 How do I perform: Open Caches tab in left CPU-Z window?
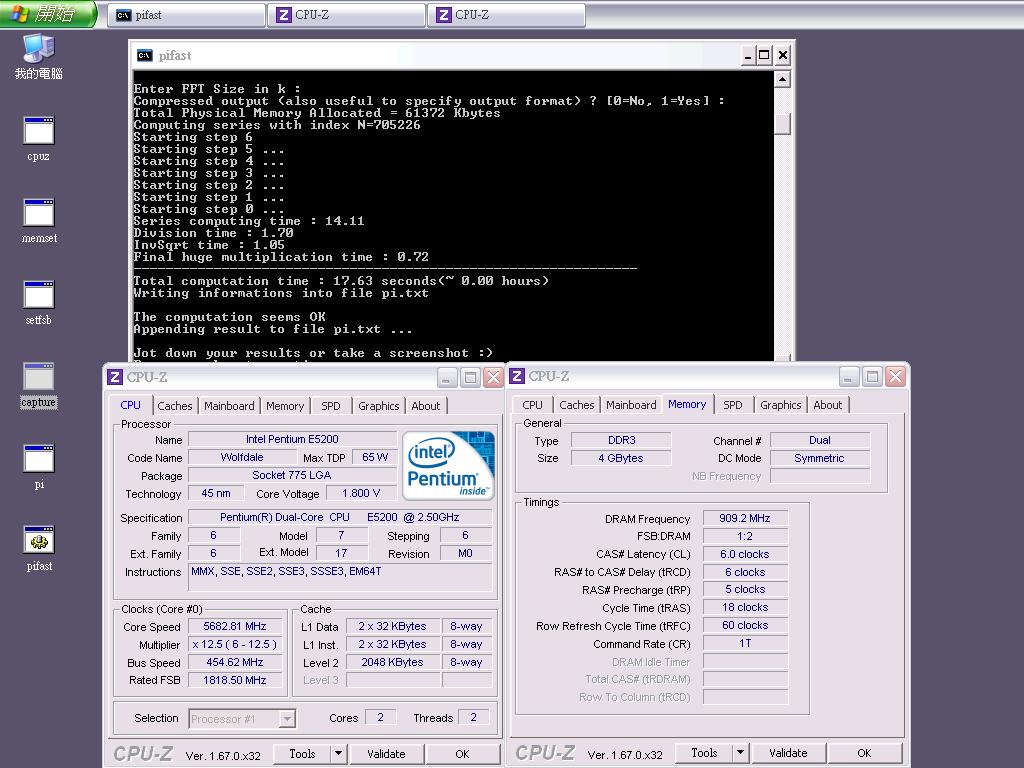tap(174, 406)
